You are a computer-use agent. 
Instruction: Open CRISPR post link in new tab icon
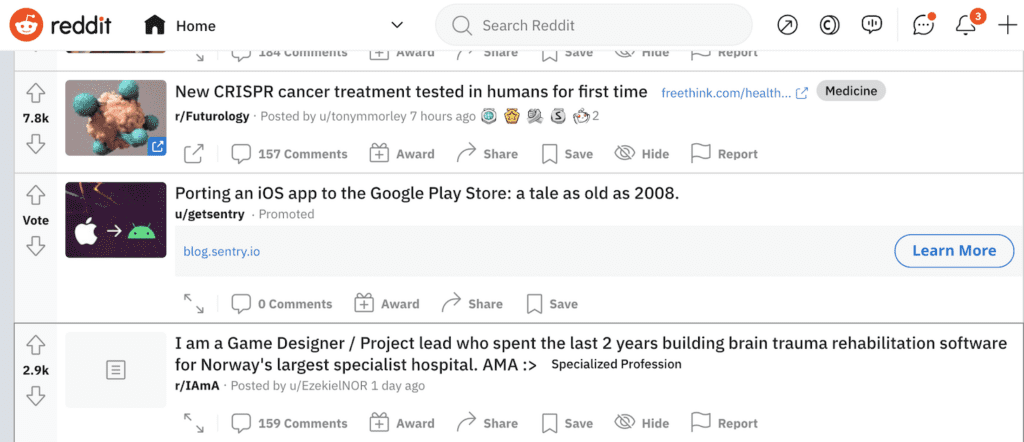[194, 154]
